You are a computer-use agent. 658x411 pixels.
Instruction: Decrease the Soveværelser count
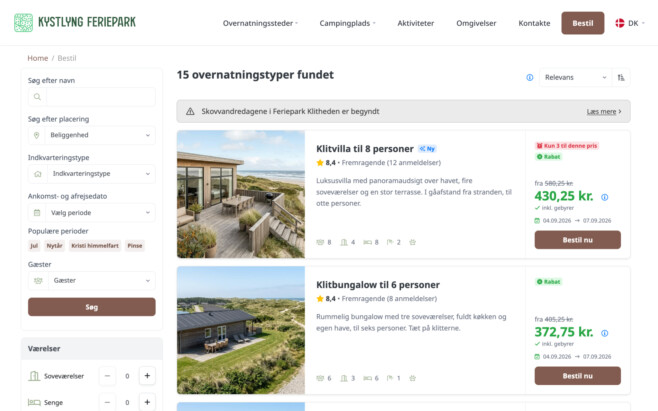[x=107, y=376]
